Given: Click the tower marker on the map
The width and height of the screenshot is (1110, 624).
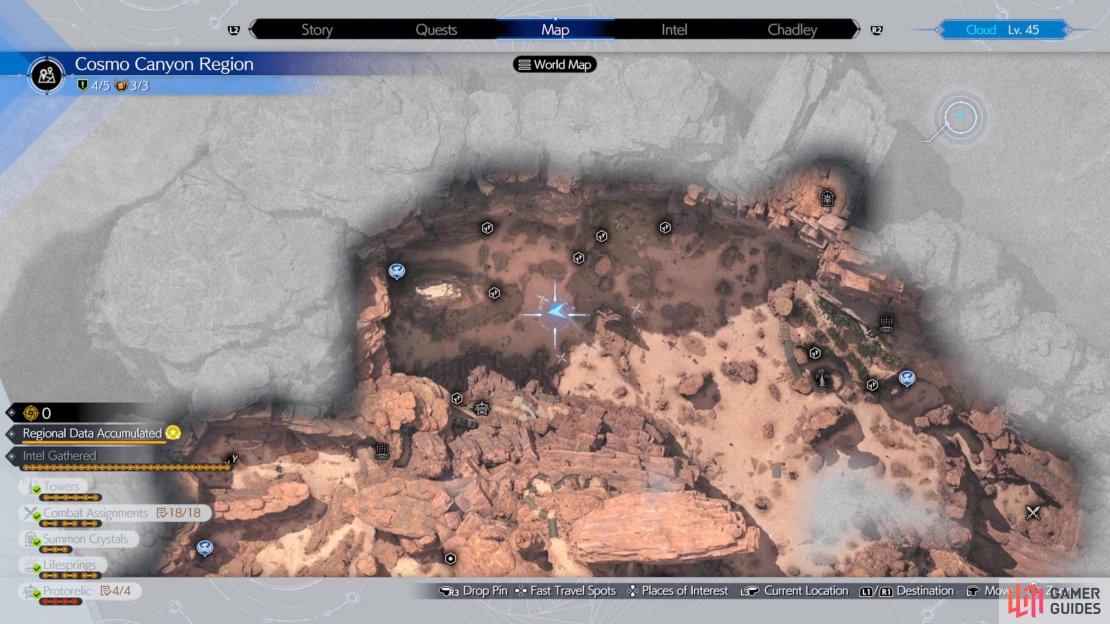Looking at the screenshot, I should (x=821, y=379).
